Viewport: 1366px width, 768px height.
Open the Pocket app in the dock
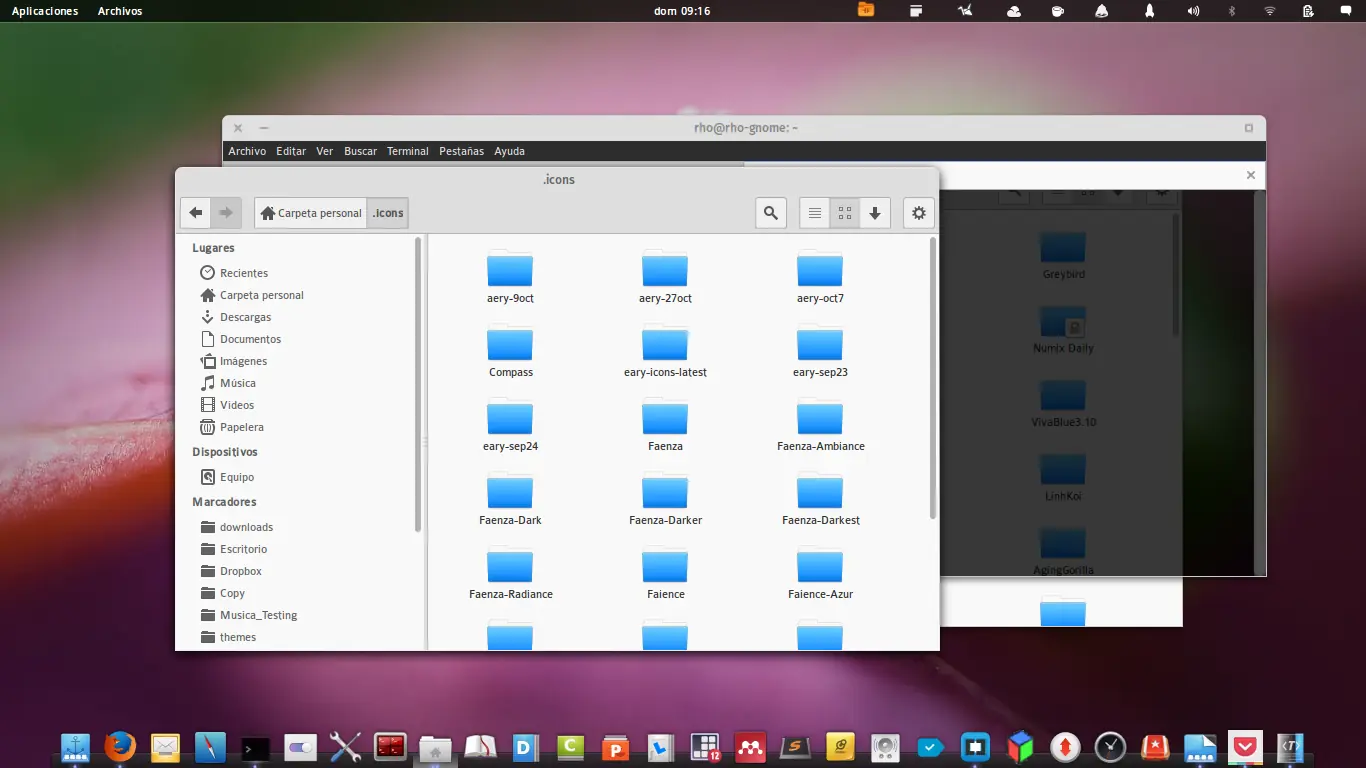[1245, 746]
